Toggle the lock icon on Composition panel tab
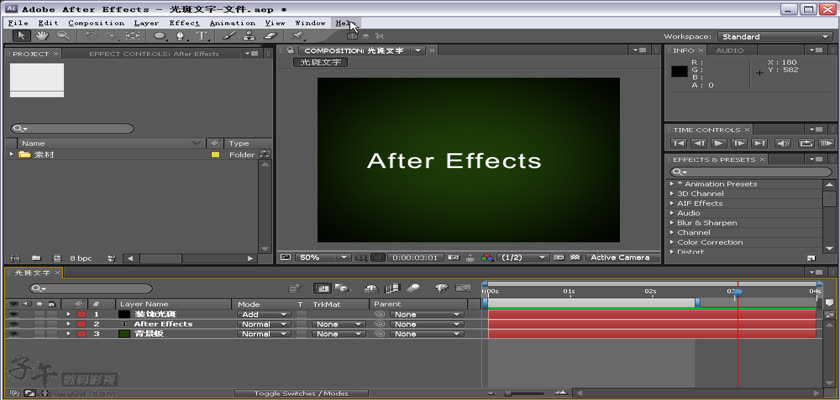The height and width of the screenshot is (400, 840). (290, 50)
